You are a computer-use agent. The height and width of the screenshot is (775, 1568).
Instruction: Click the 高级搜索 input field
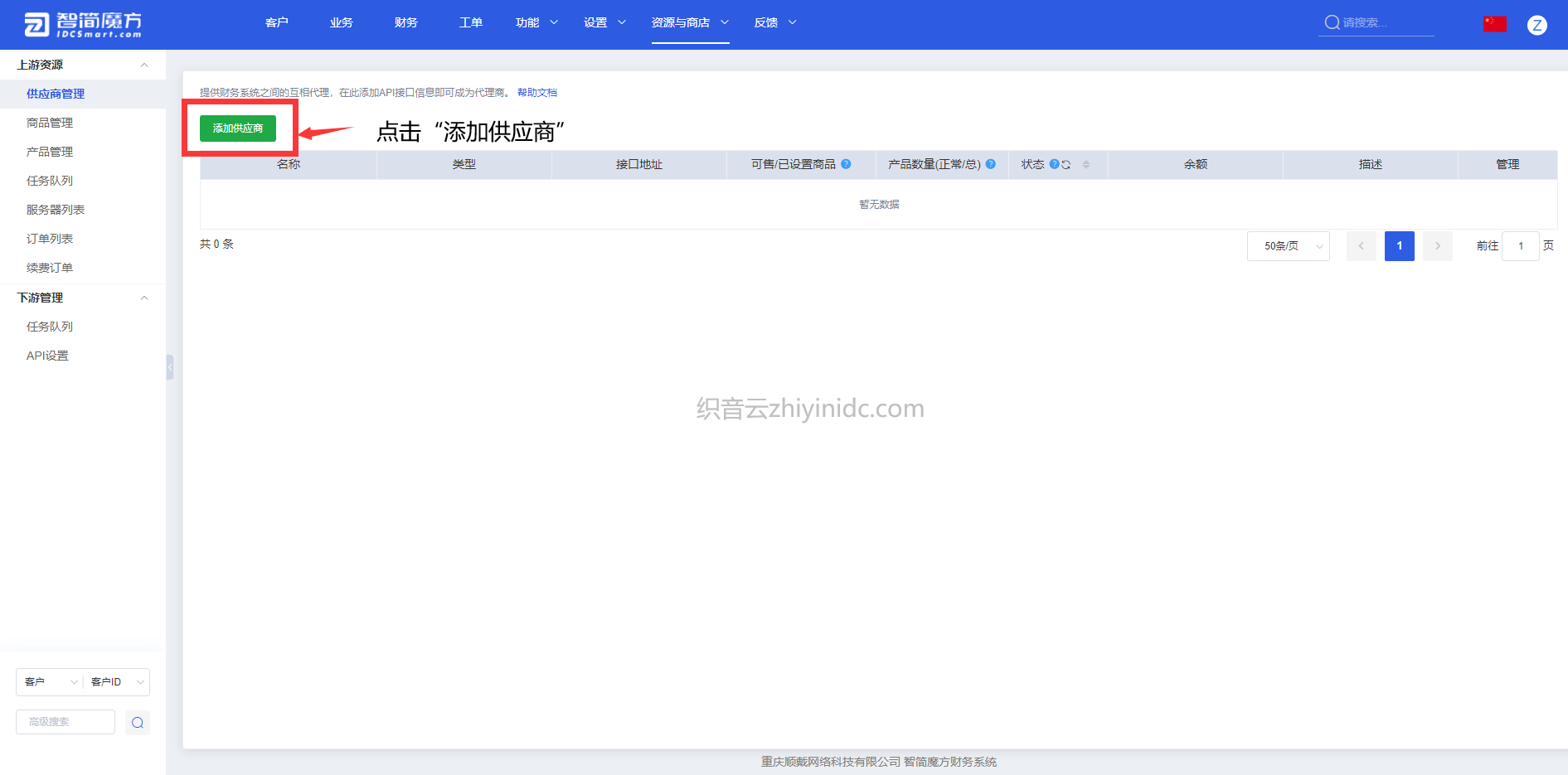[x=66, y=722]
